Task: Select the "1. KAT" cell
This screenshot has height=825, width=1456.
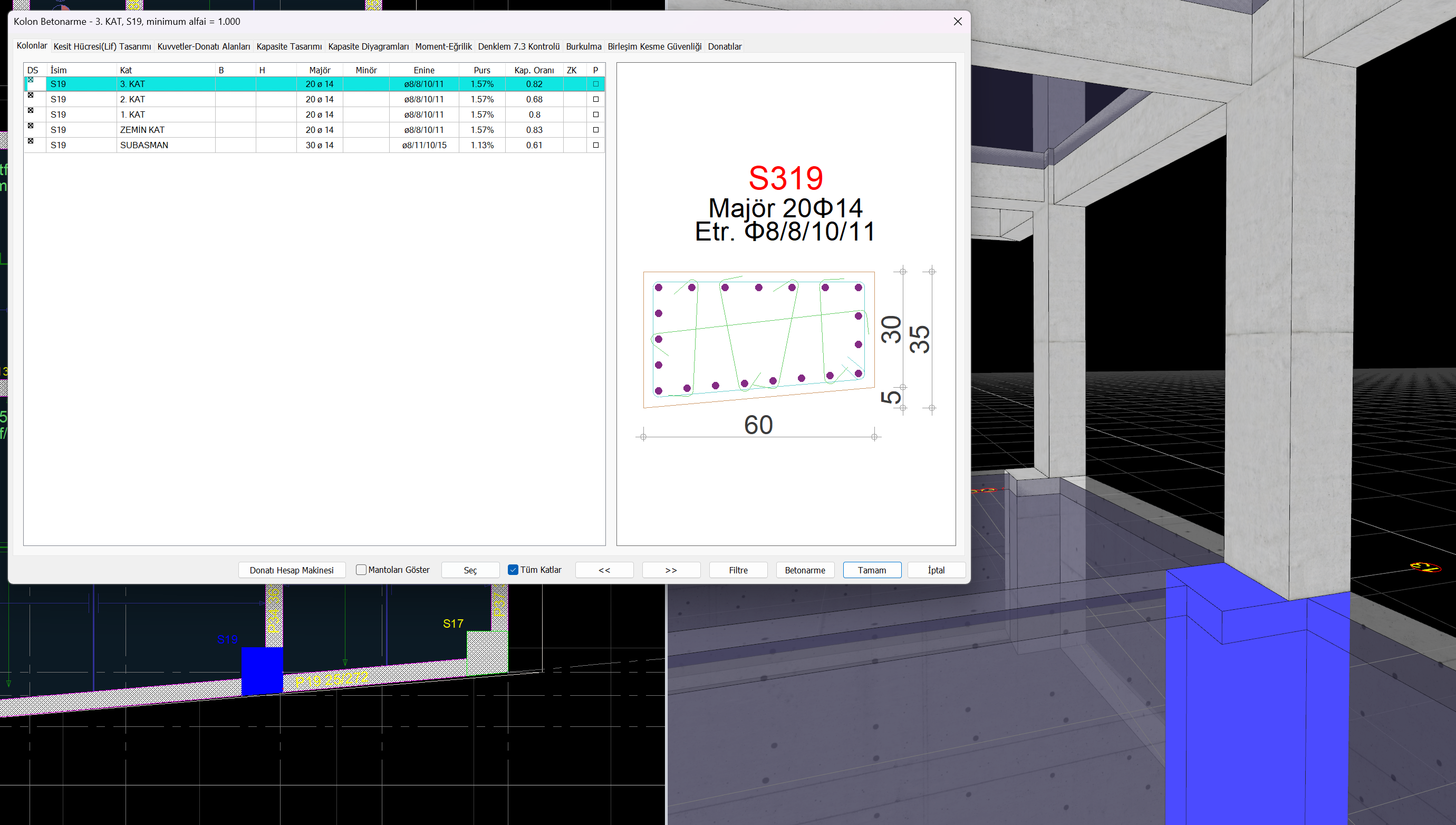Action: pyautogui.click(x=166, y=114)
